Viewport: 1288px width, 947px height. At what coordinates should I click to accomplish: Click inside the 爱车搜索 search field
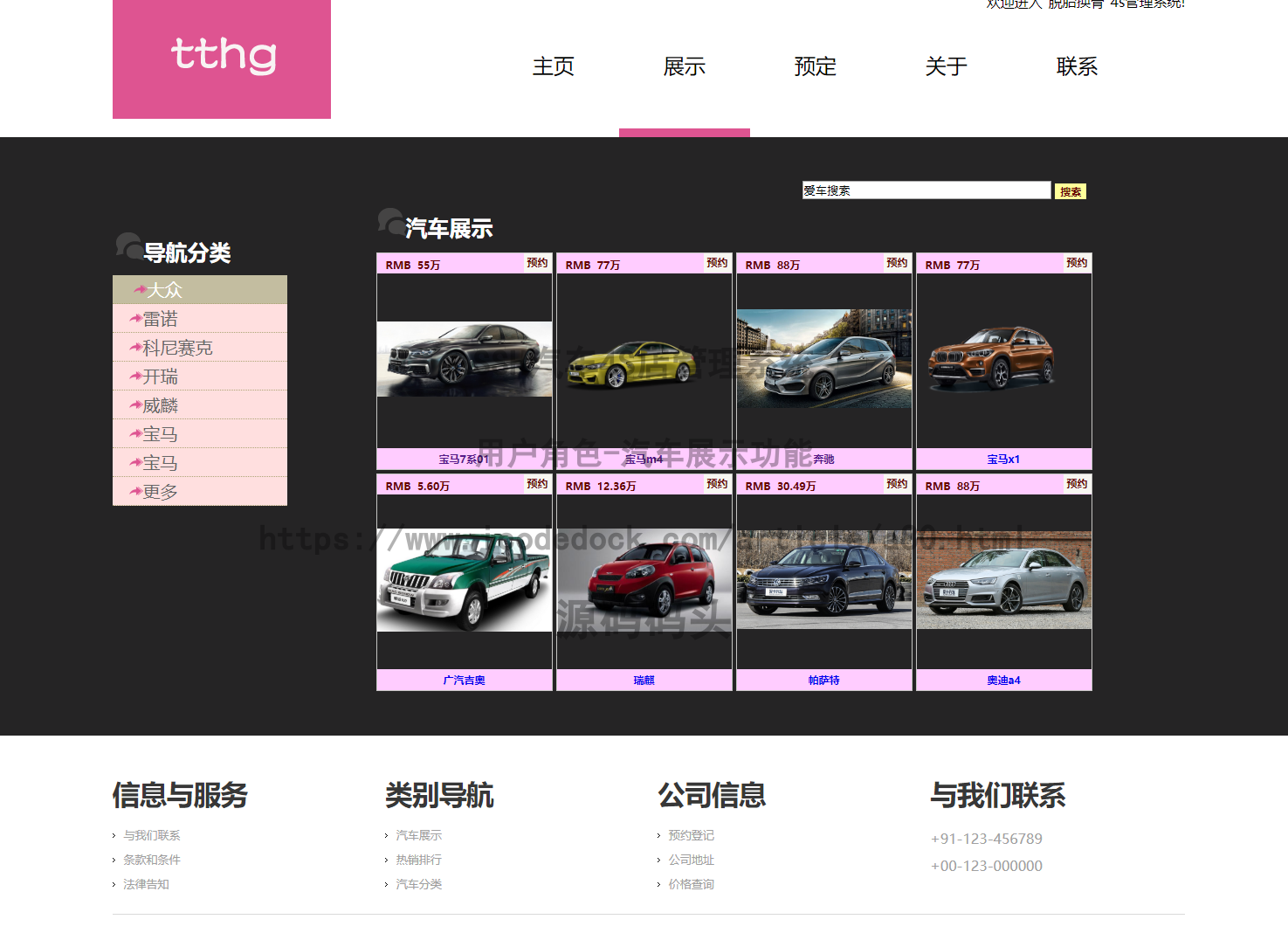point(917,190)
